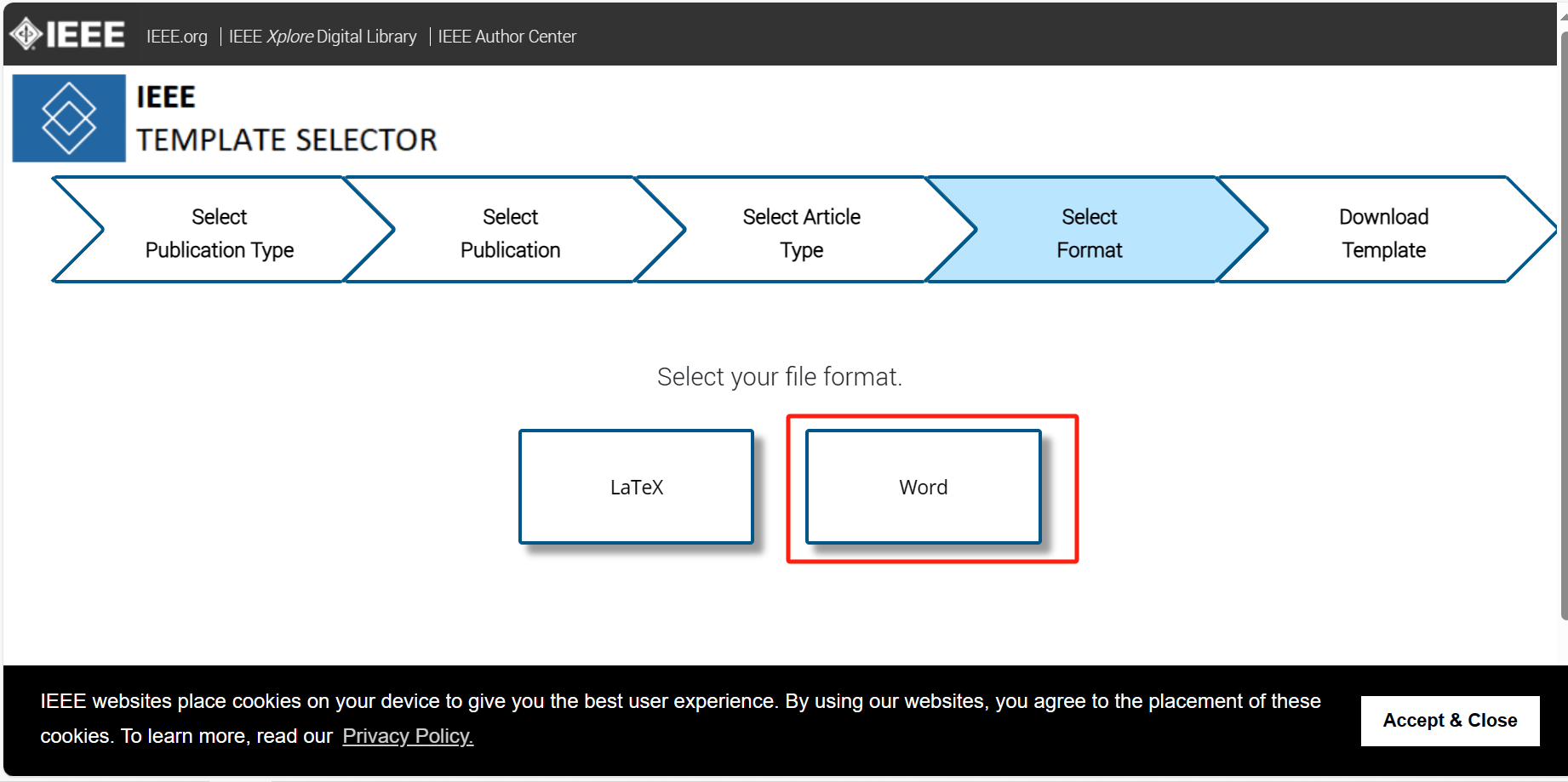Choose the LaTeX file format

point(637,487)
